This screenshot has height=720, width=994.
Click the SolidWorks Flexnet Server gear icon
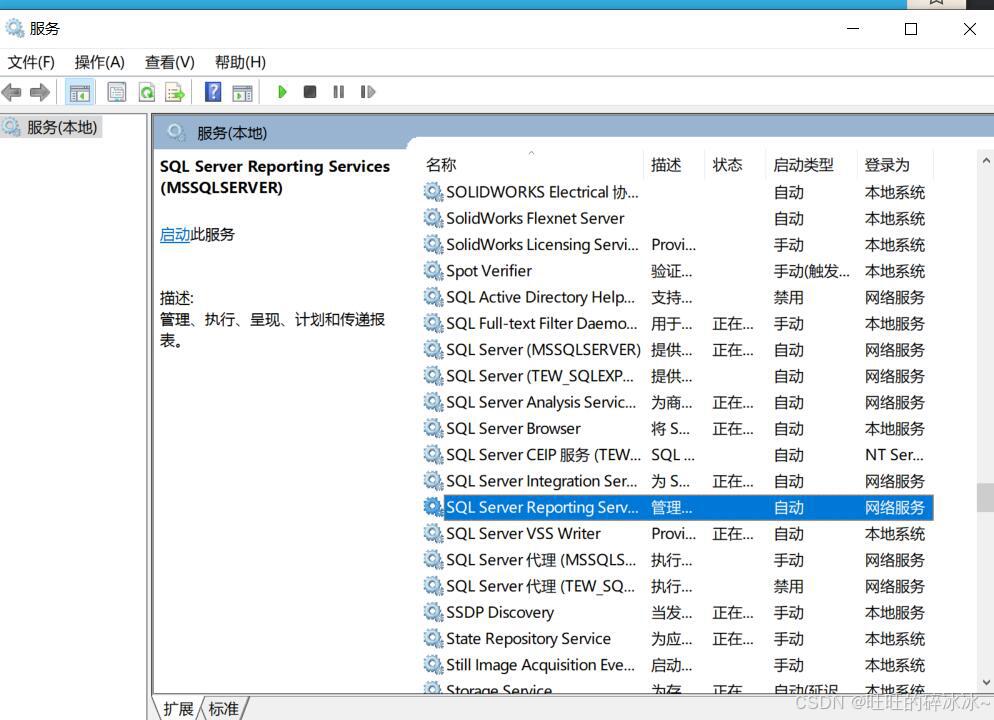(x=433, y=218)
